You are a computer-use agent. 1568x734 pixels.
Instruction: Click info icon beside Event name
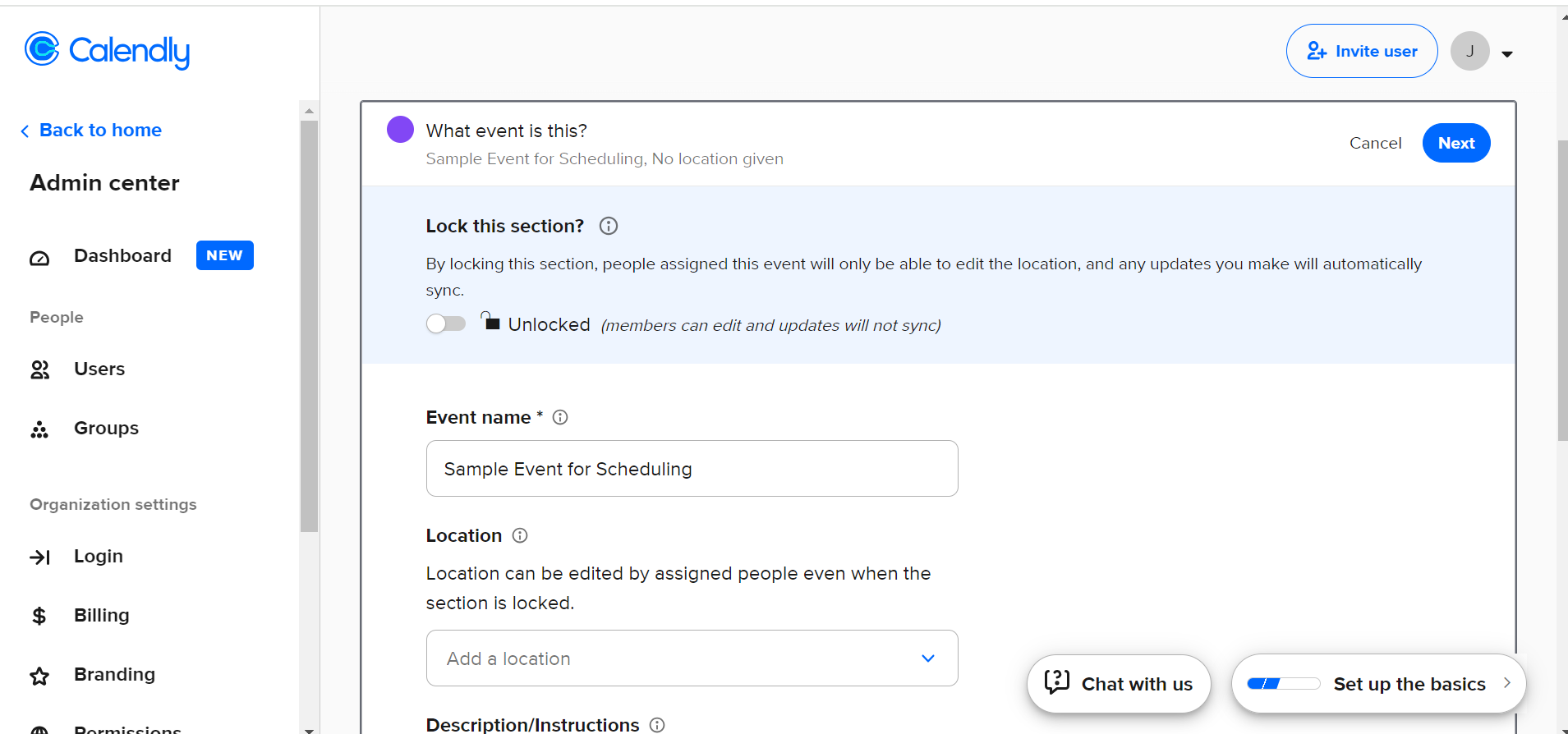tap(560, 417)
